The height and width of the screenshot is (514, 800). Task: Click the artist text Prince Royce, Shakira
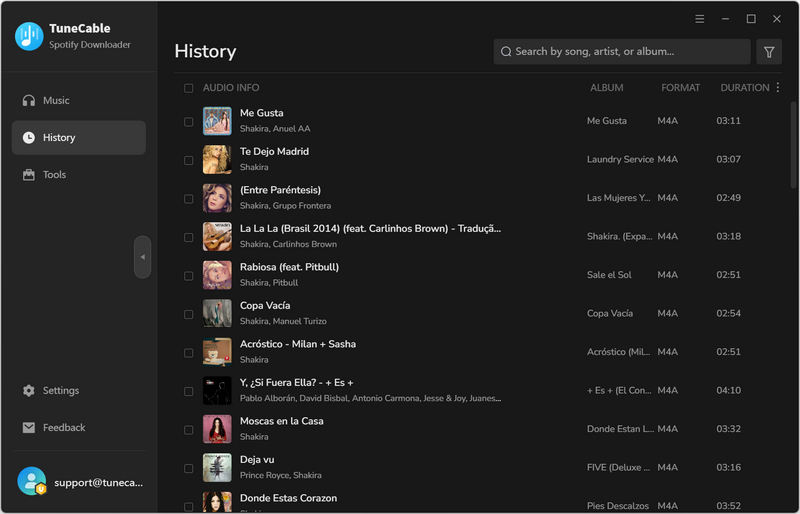pyautogui.click(x=281, y=475)
